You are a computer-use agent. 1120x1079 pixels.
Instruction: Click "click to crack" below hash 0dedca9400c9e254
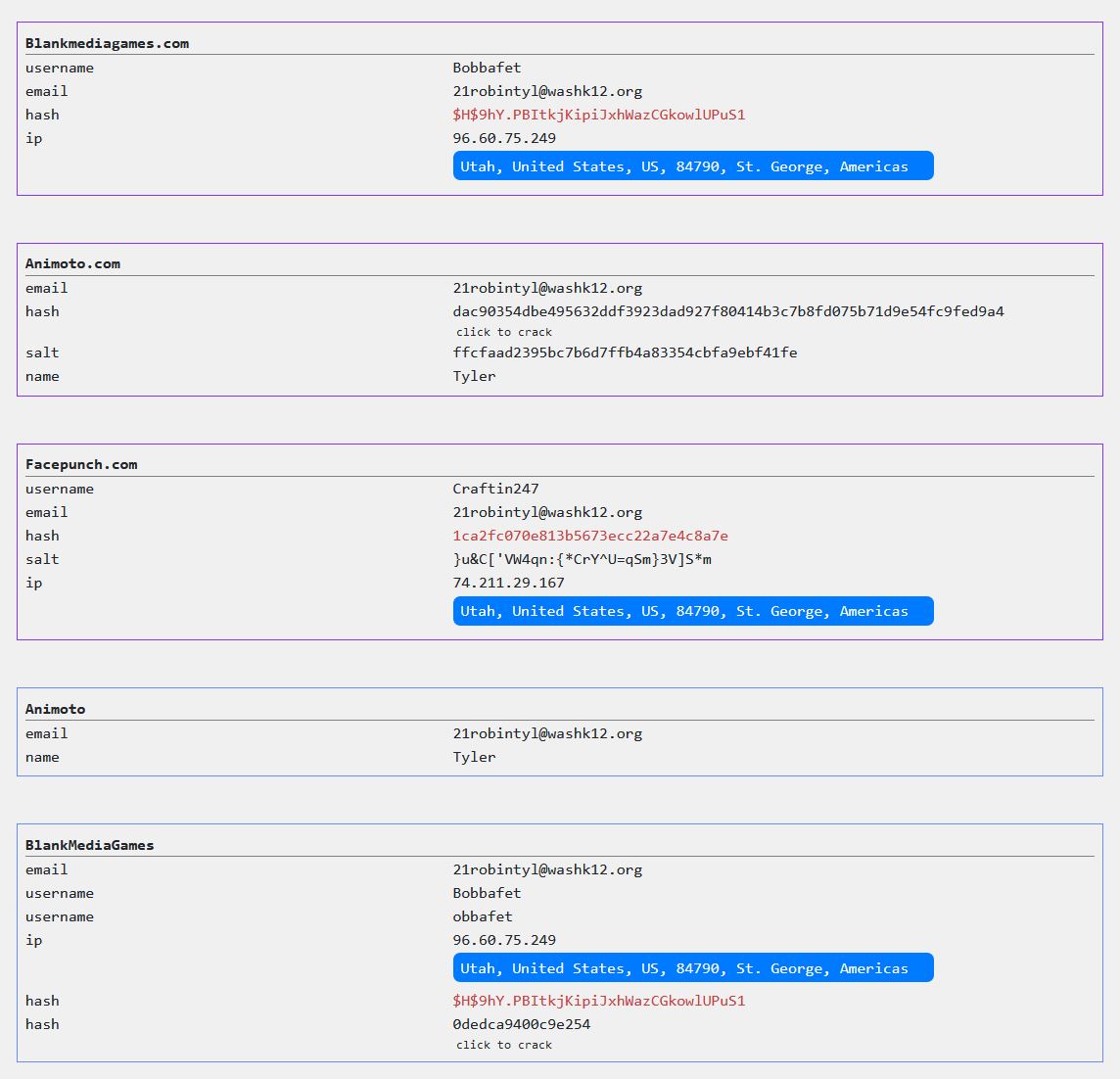pos(503,1045)
